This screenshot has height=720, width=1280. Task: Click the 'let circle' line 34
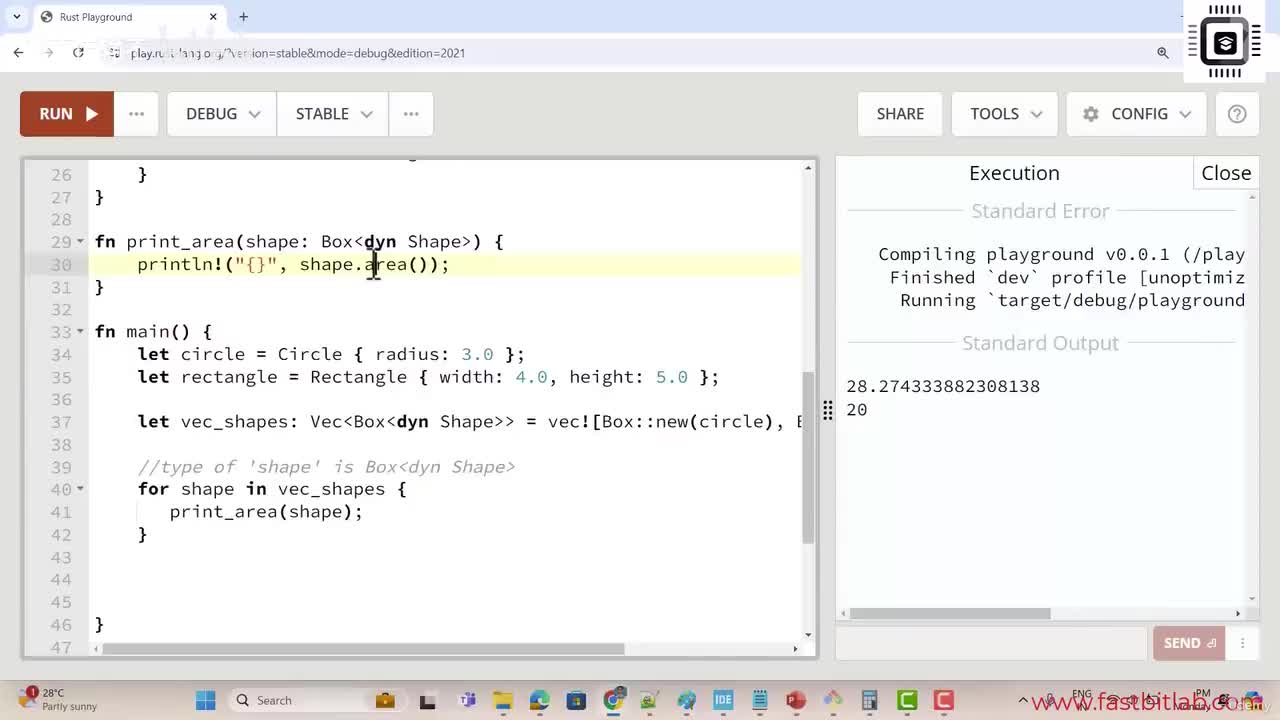click(331, 355)
